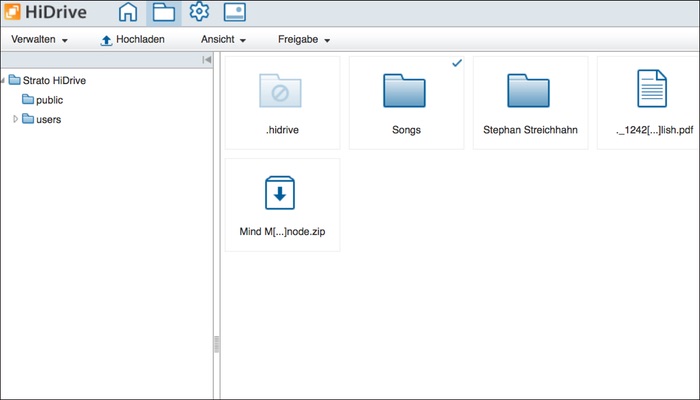Open the account card icon in header
Image resolution: width=700 pixels, height=400 pixels.
(x=234, y=13)
